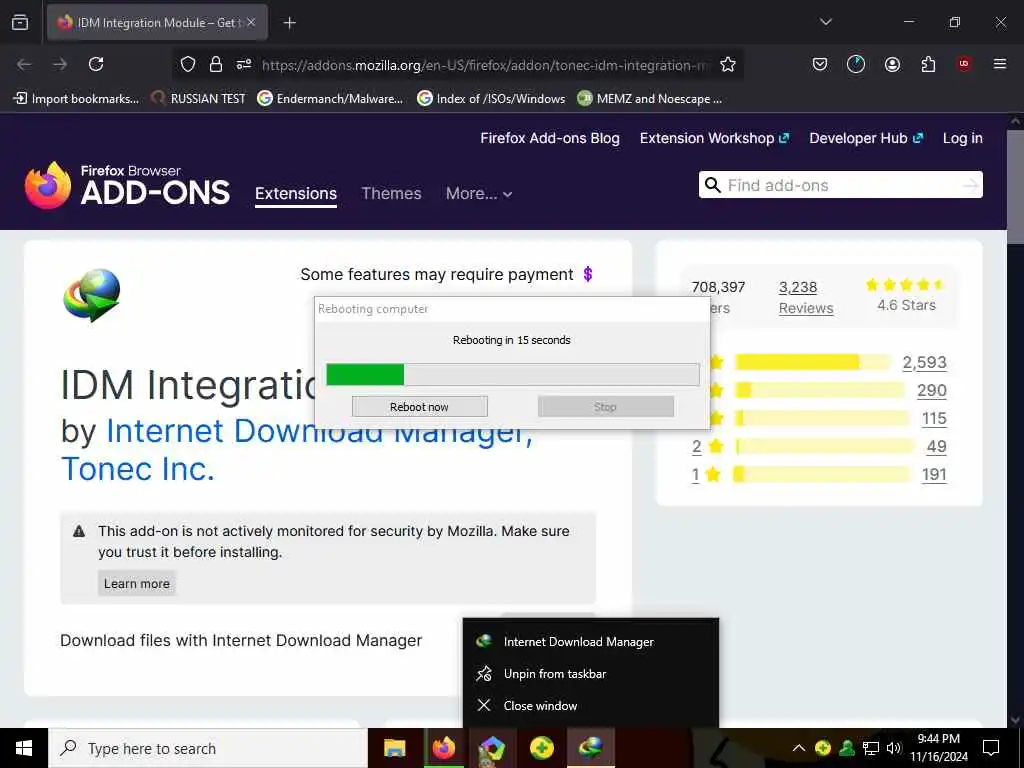Go forward with the forward arrow
The width and height of the screenshot is (1024, 768).
coord(60,64)
